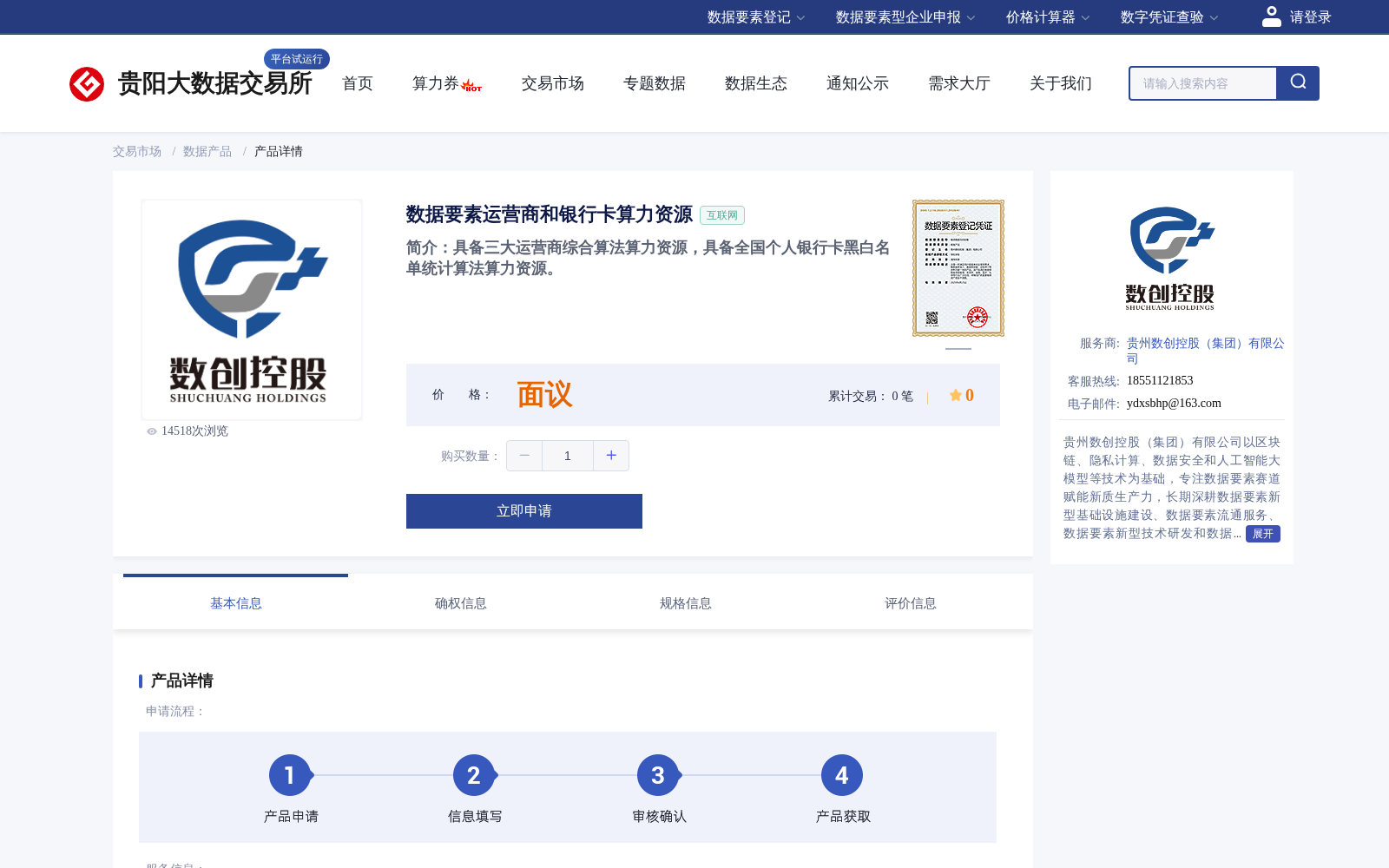
Task: Switch to 规格信息 tab
Action: click(x=685, y=602)
